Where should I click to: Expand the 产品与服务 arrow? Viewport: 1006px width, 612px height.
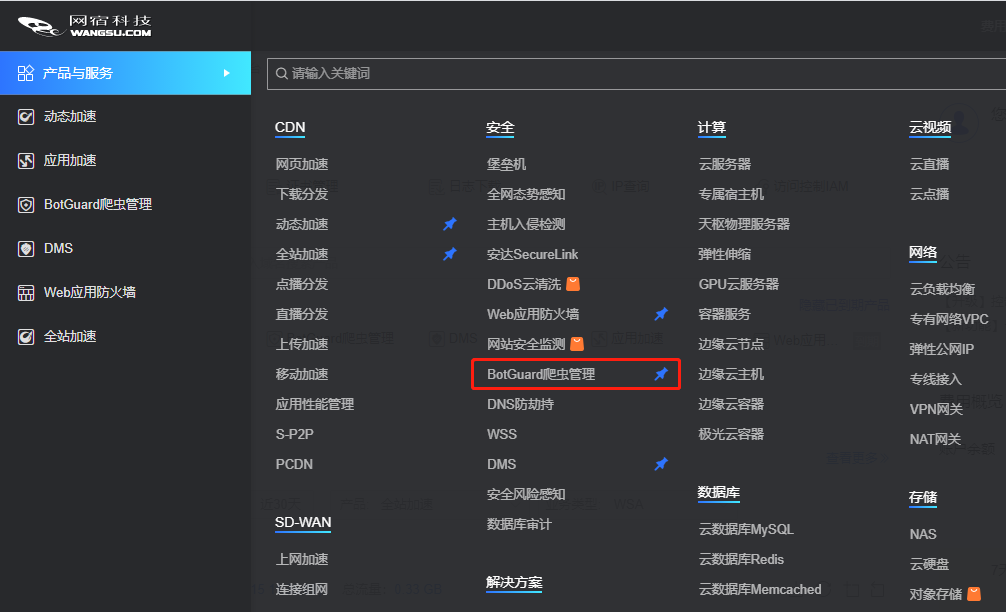(226, 73)
